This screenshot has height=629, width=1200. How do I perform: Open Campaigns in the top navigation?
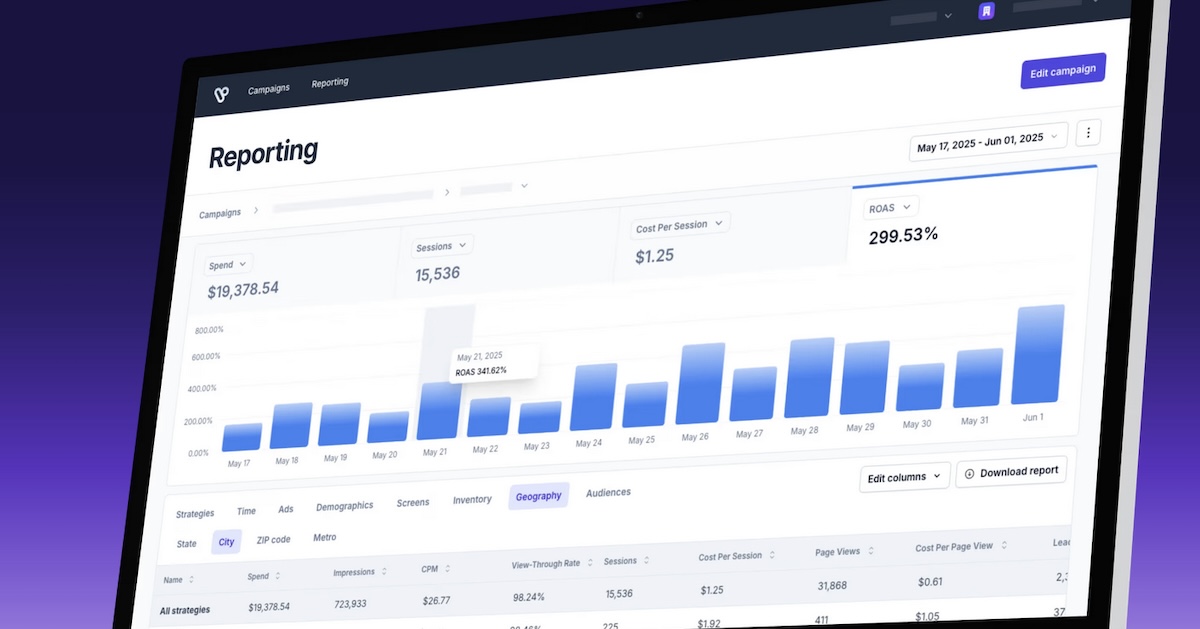(269, 88)
